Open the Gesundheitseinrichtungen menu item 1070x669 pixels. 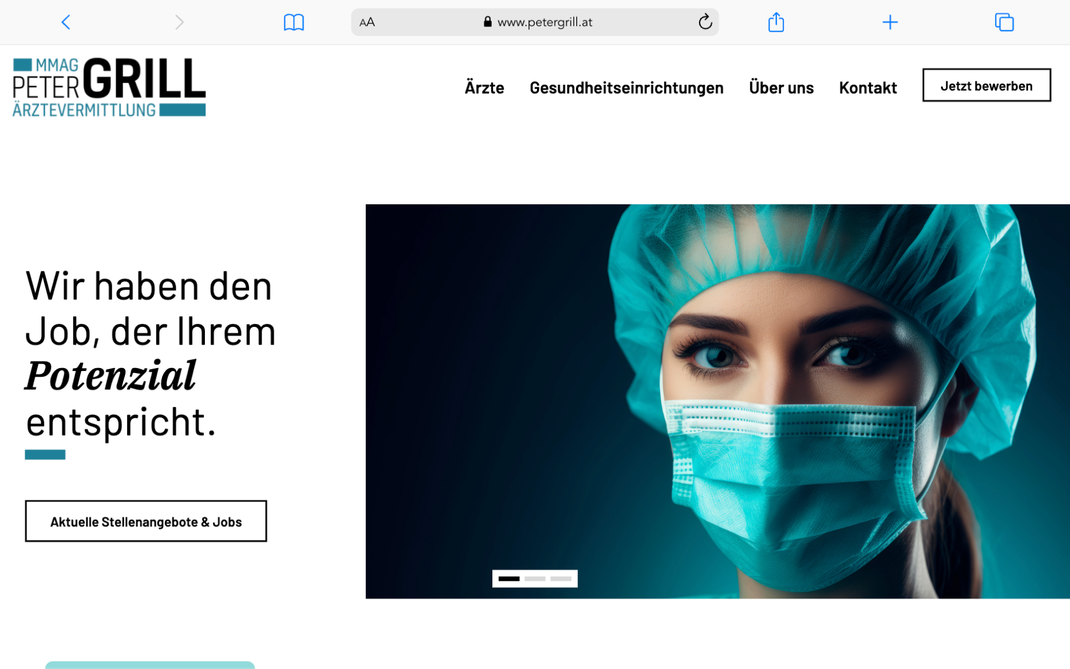pyautogui.click(x=626, y=87)
